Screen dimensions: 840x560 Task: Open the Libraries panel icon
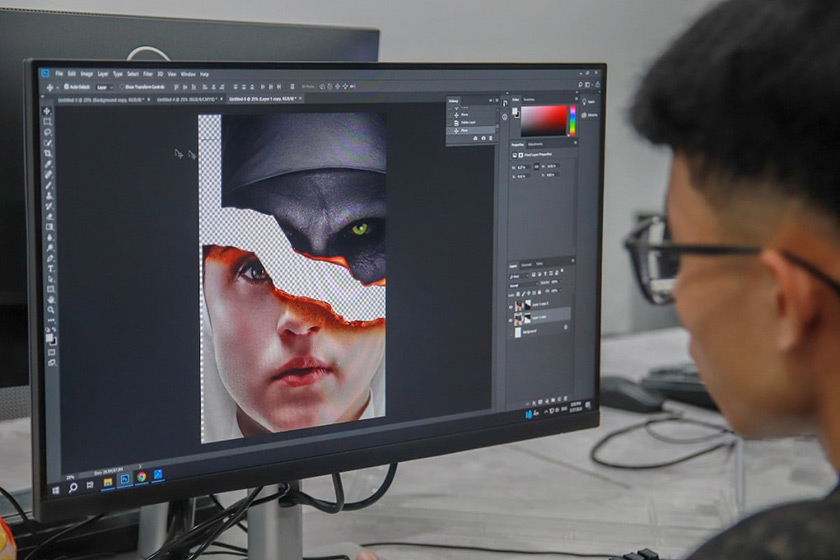[584, 115]
